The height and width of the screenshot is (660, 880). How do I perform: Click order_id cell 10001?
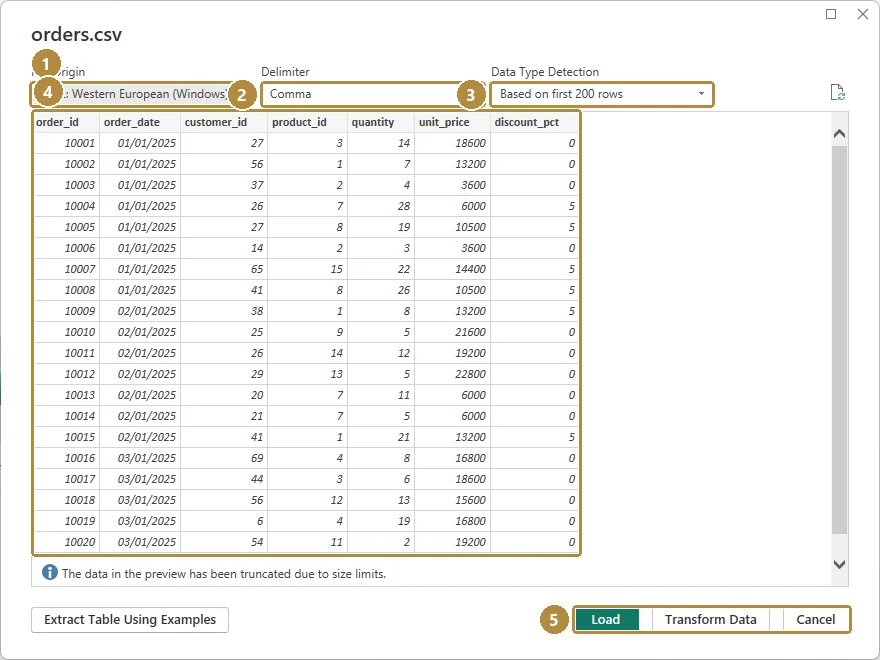67,143
